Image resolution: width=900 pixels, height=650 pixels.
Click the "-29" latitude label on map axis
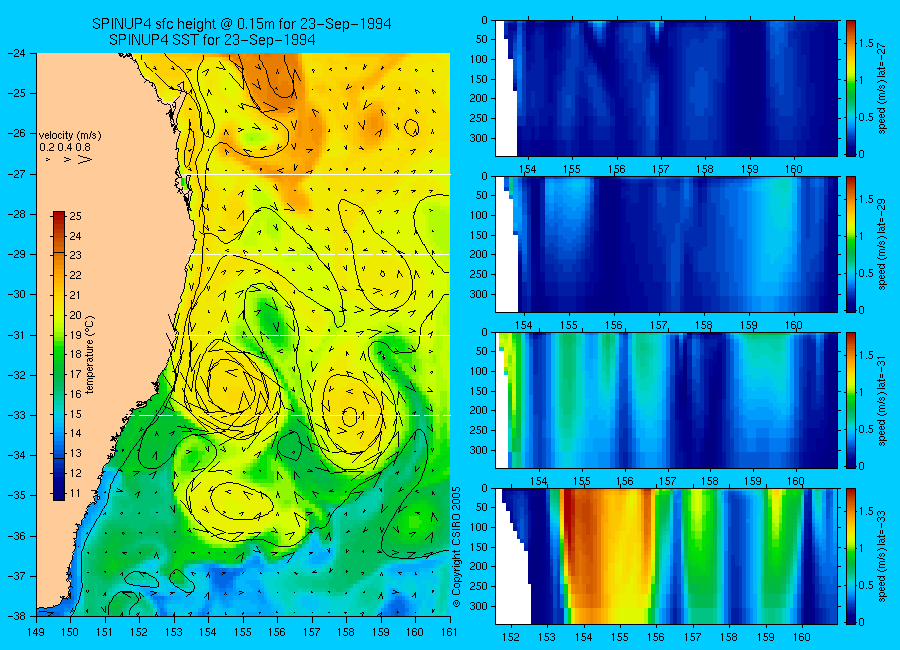tap(17, 254)
